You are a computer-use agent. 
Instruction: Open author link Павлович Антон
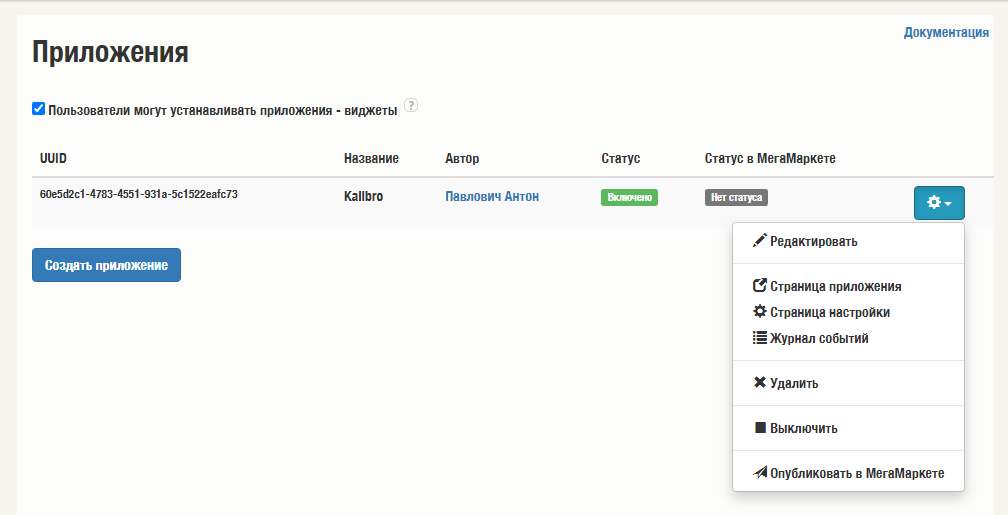pyautogui.click(x=492, y=197)
